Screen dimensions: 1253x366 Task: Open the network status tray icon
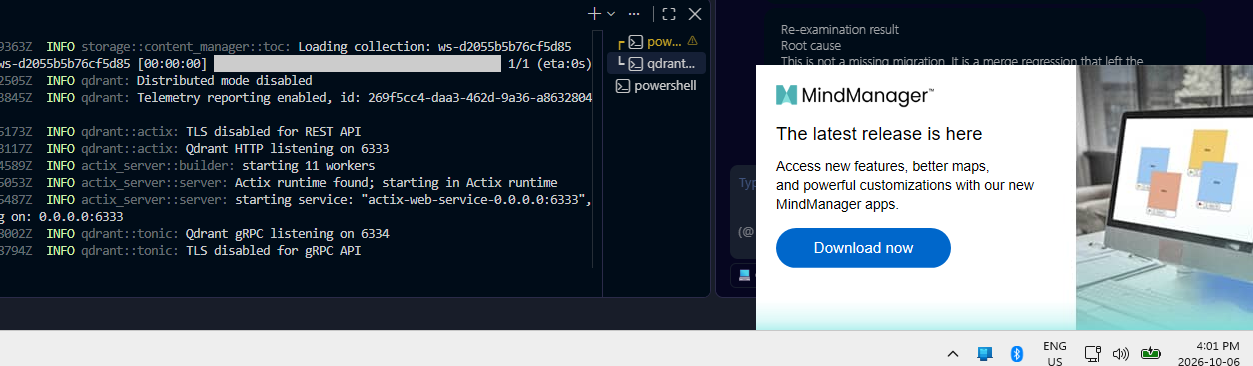pos(1093,353)
